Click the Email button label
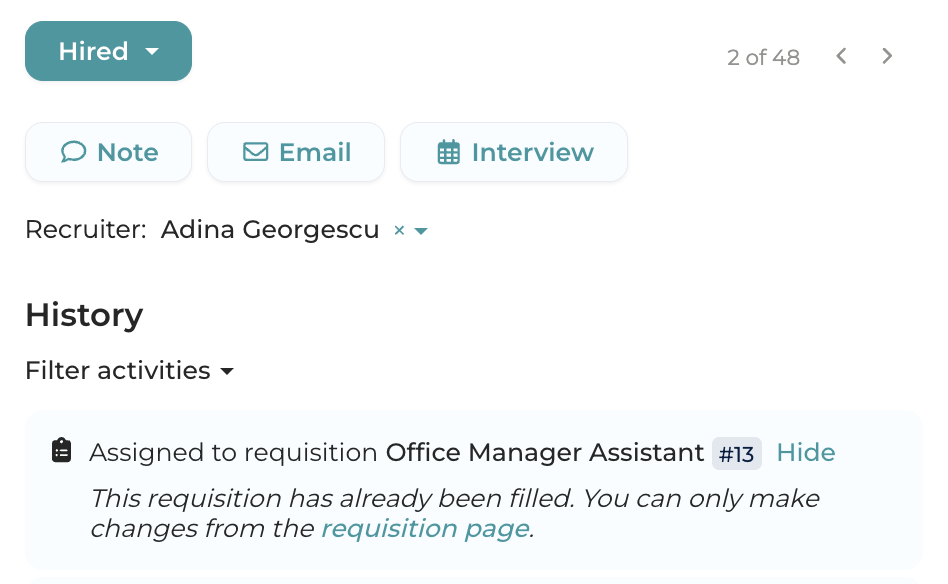This screenshot has width=948, height=584. [x=315, y=152]
